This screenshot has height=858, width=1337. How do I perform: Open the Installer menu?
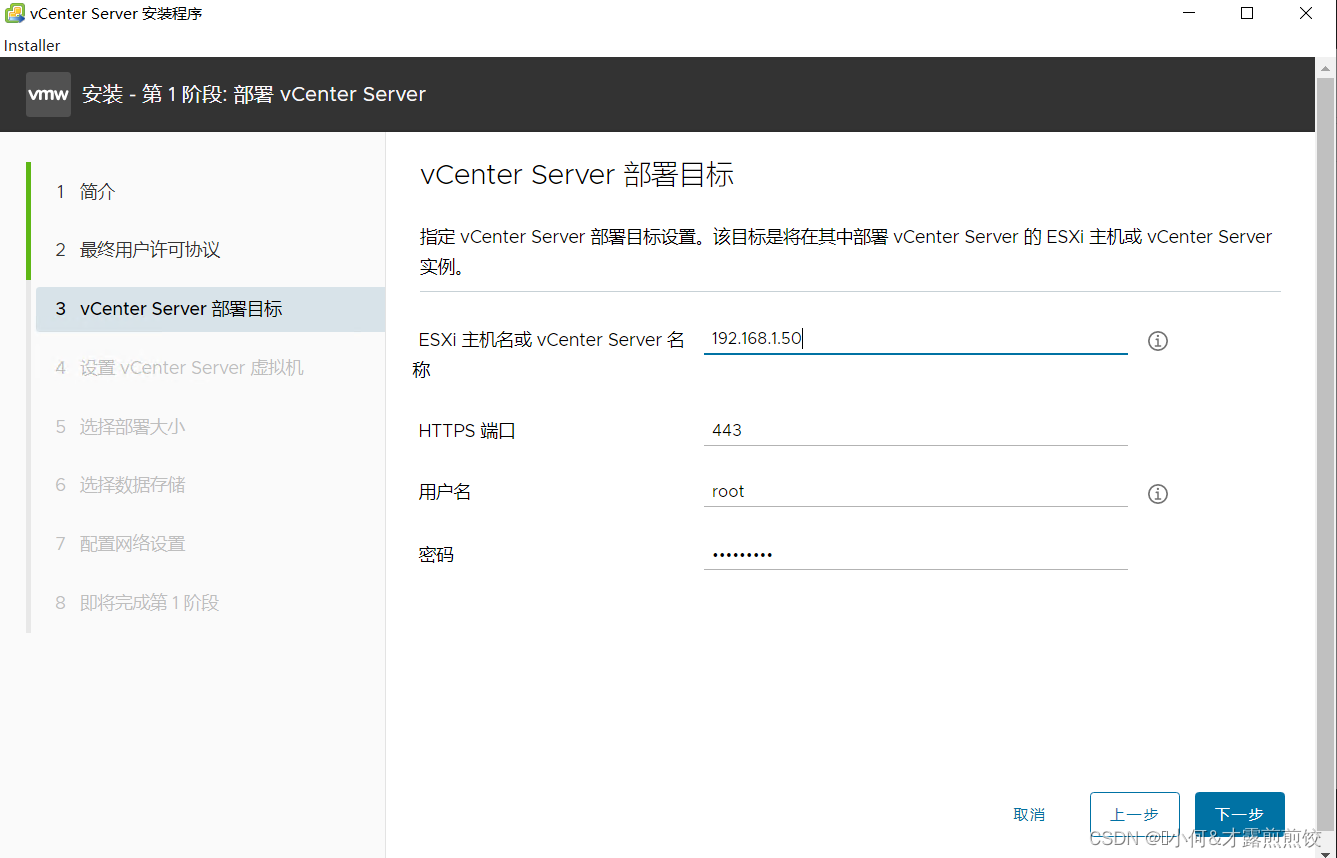click(x=32, y=45)
